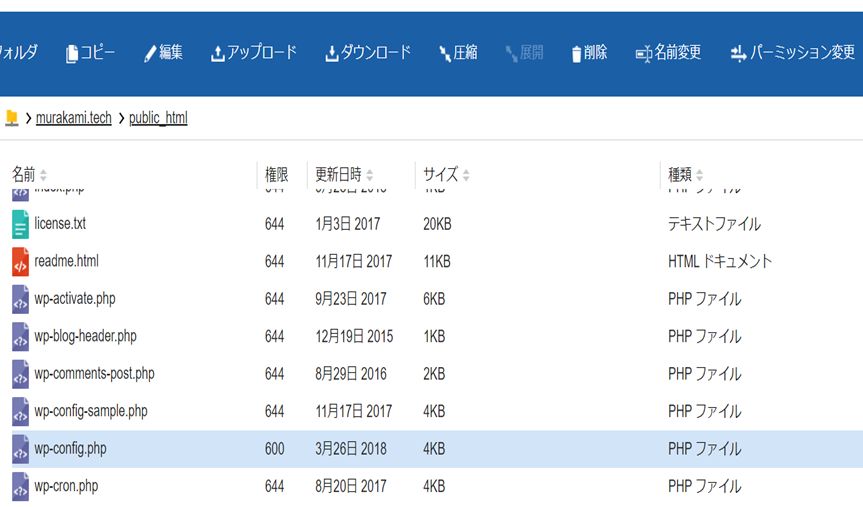
Task: Open murakami.tech breadcrumb link
Action: point(74,118)
